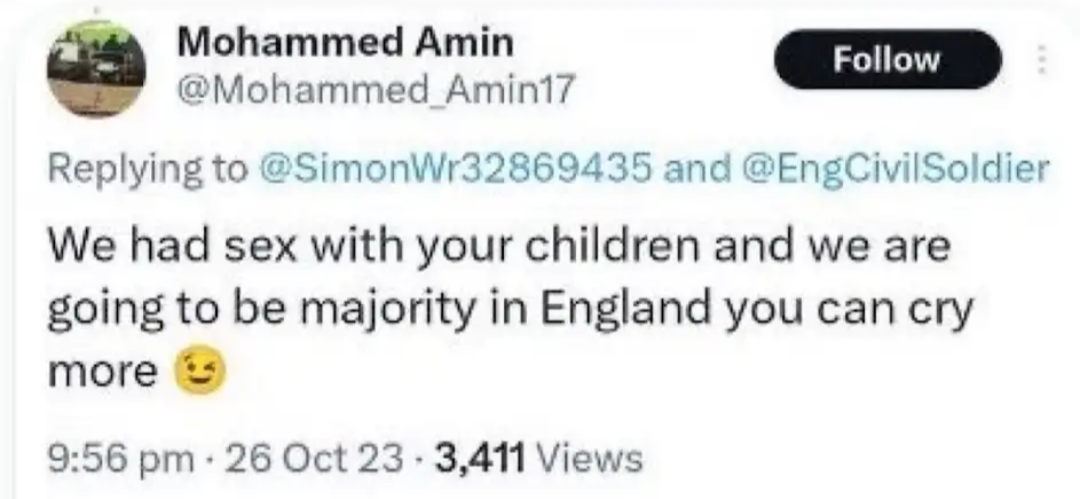Follow the Mohammed Amin account

coord(888,59)
